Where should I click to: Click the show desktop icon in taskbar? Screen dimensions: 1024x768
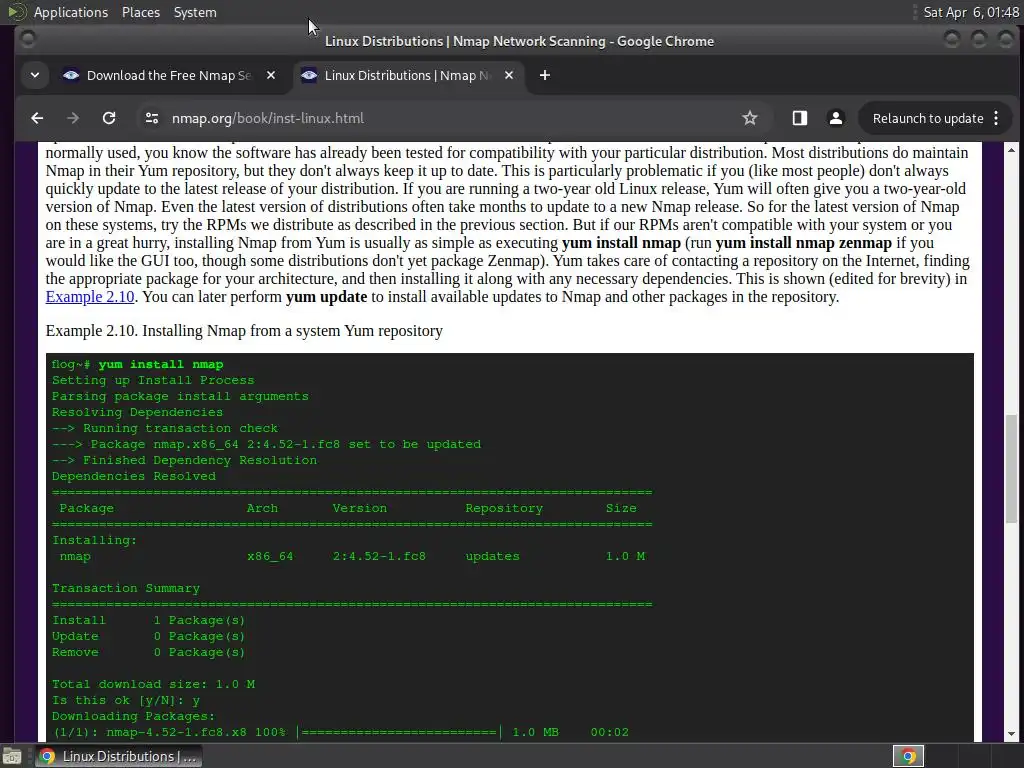[x=12, y=756]
